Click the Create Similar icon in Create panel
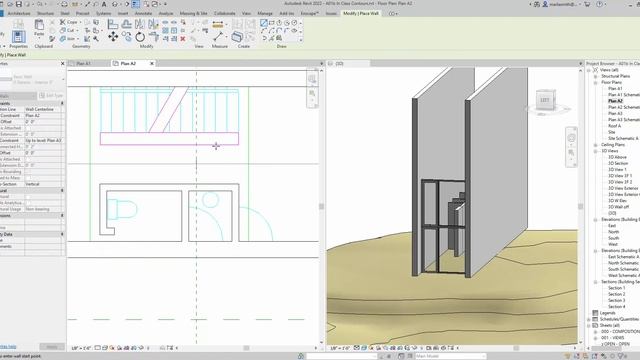Image resolution: width=640 pixels, height=360 pixels. 237,37
